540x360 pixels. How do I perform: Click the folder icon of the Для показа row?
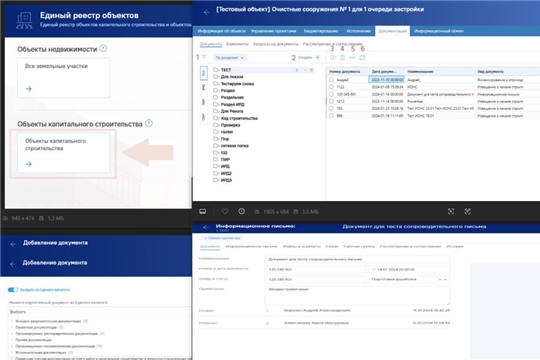coord(216,76)
